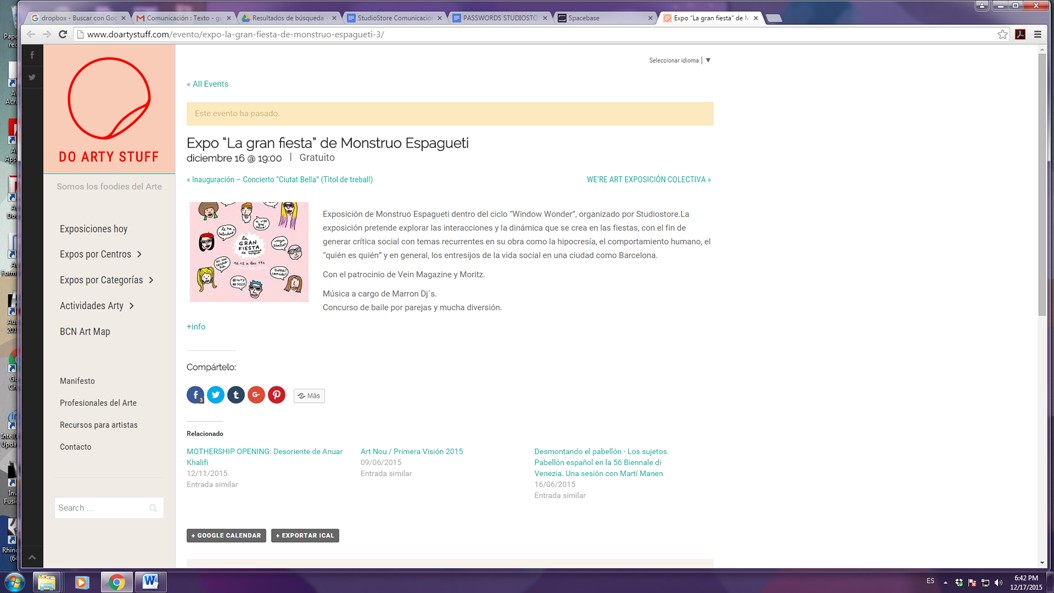Click the La Gran Fiesta poster thumbnail

pos(249,251)
